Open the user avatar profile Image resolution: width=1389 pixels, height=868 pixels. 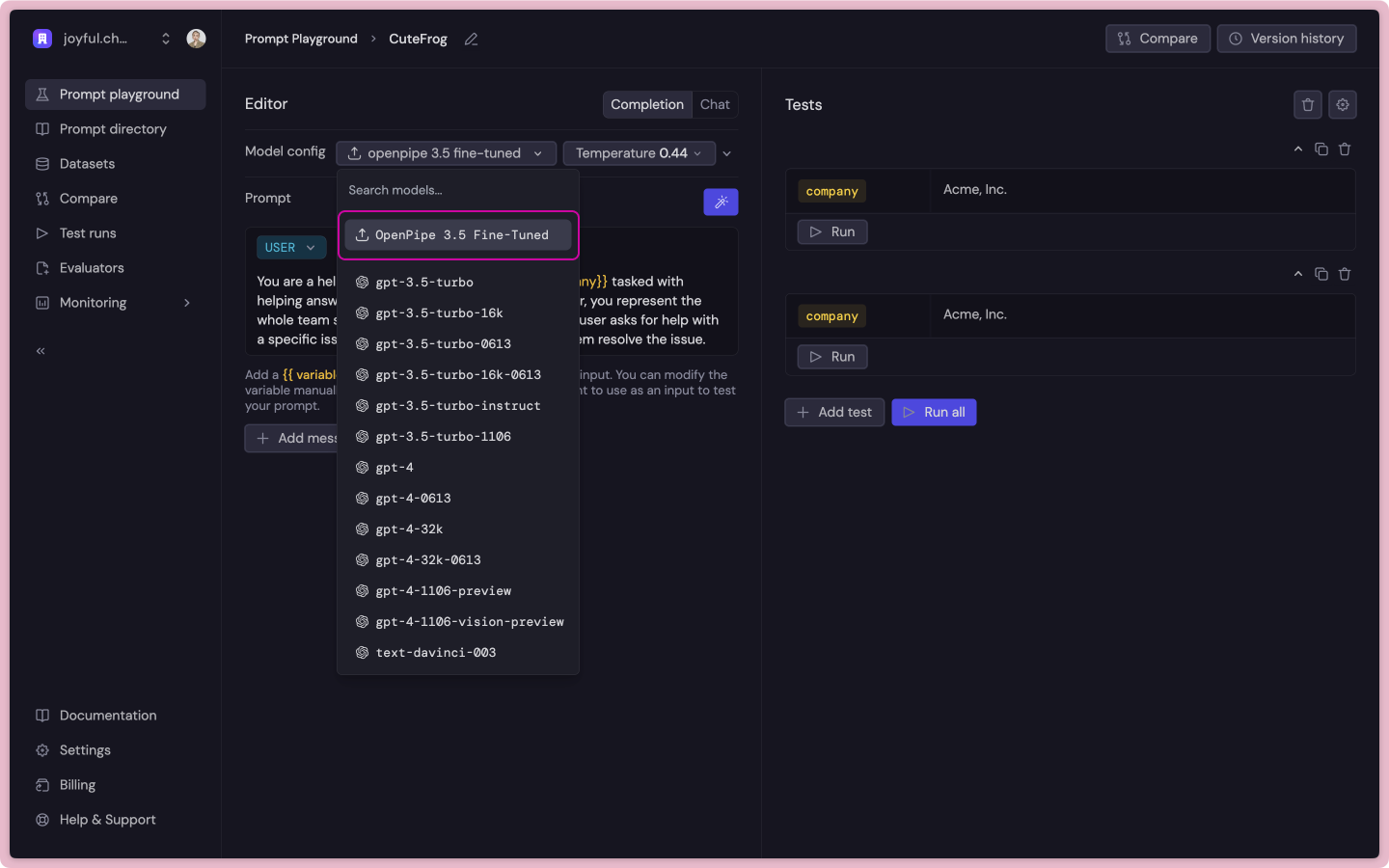pos(196,39)
